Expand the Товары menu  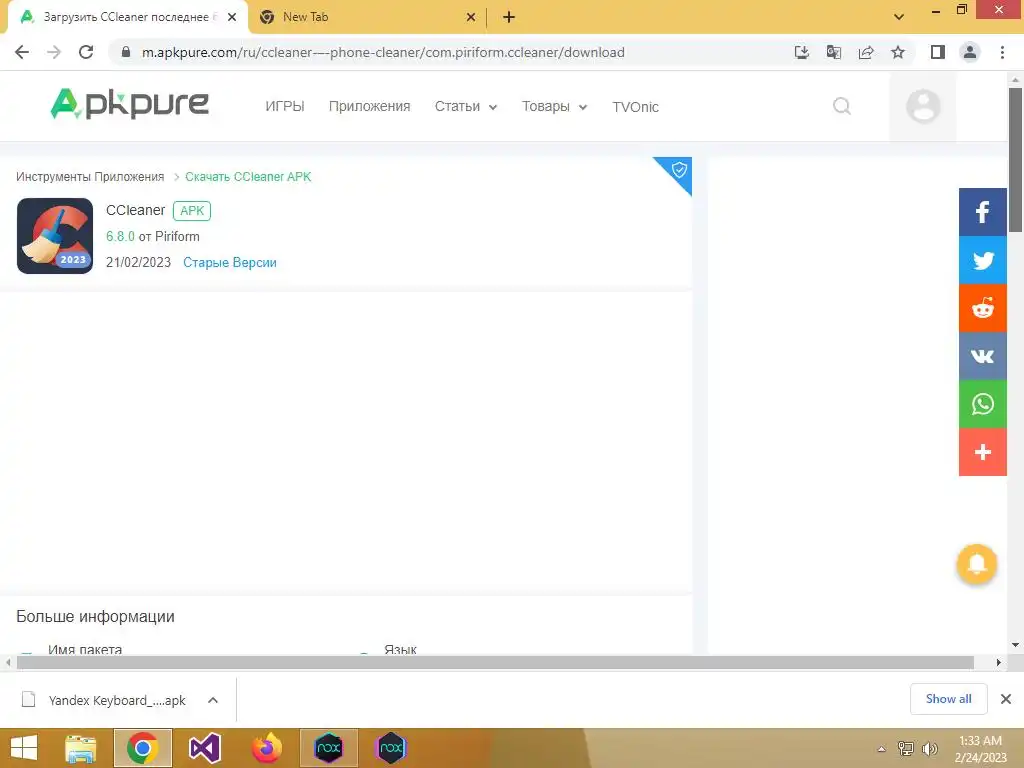[x=554, y=106]
